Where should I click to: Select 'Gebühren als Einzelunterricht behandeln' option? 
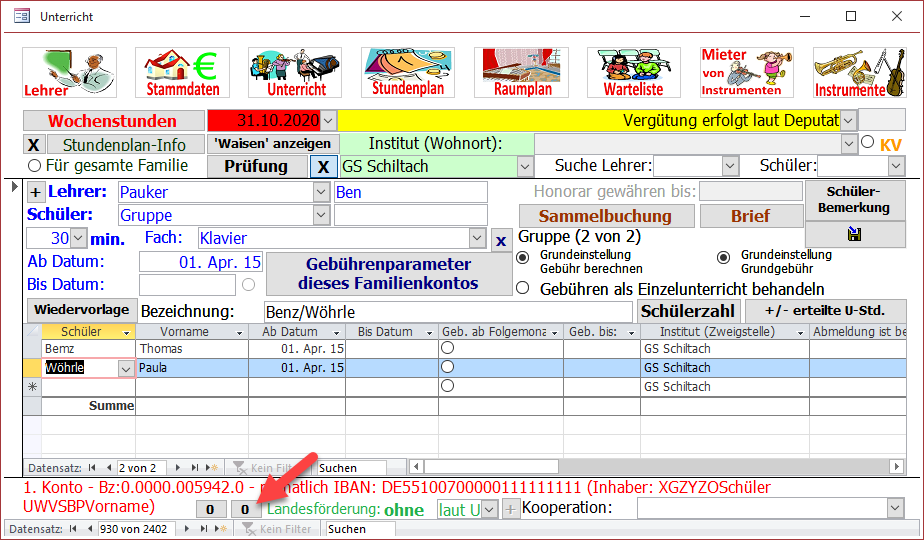pos(523,288)
